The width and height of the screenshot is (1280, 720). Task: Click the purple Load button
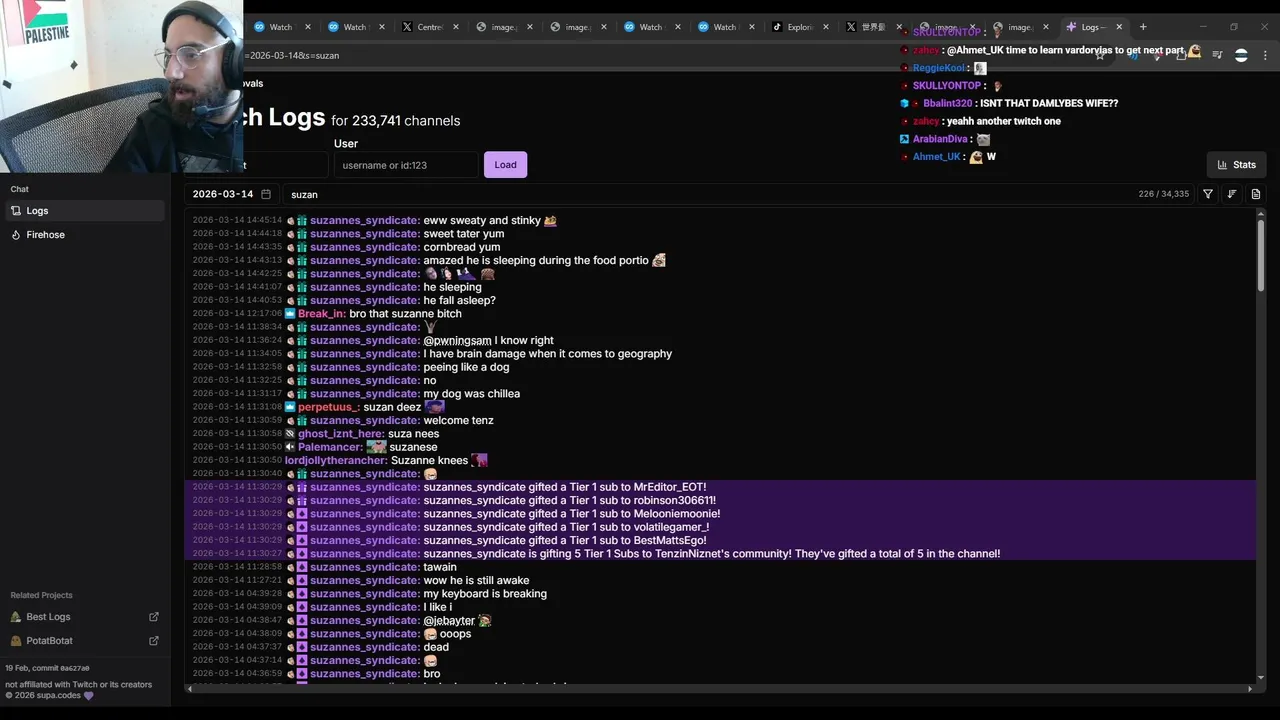[x=505, y=165]
